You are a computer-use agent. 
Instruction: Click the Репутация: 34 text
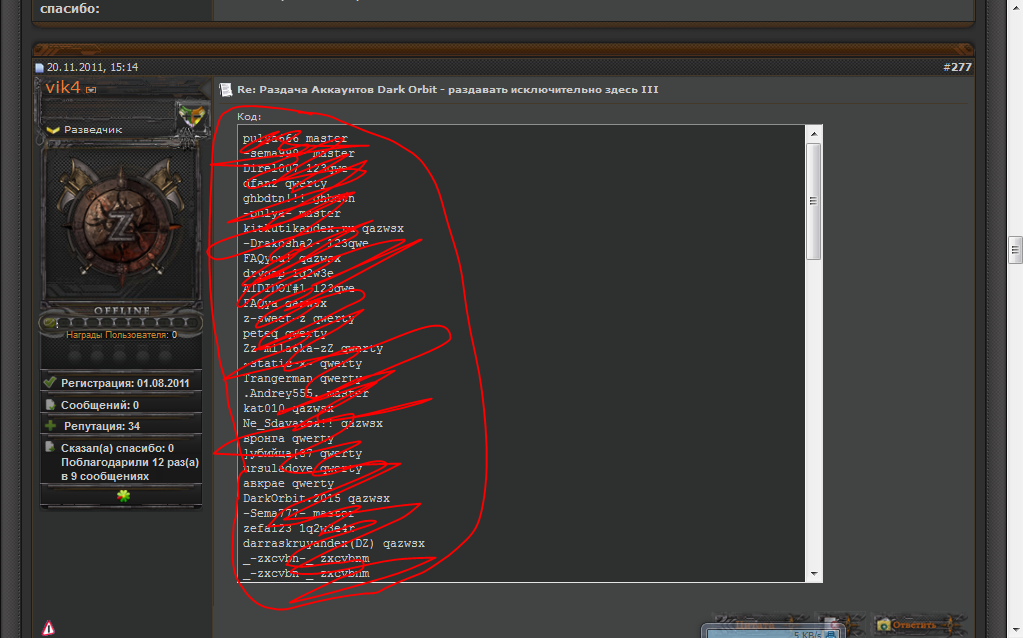(102, 426)
